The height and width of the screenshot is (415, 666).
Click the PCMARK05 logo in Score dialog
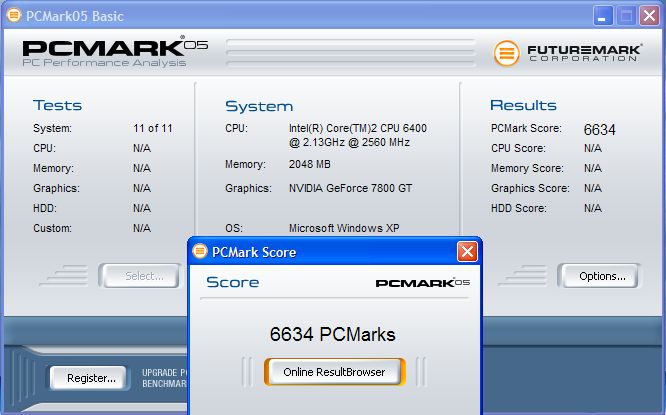click(423, 282)
